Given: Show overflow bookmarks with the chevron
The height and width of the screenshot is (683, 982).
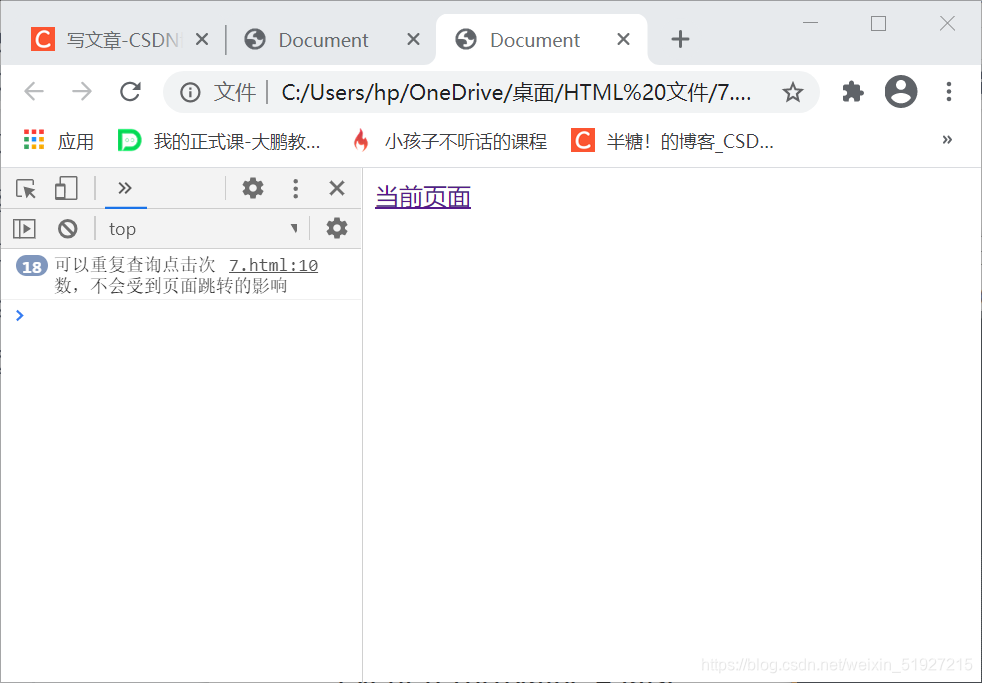Looking at the screenshot, I should (947, 140).
